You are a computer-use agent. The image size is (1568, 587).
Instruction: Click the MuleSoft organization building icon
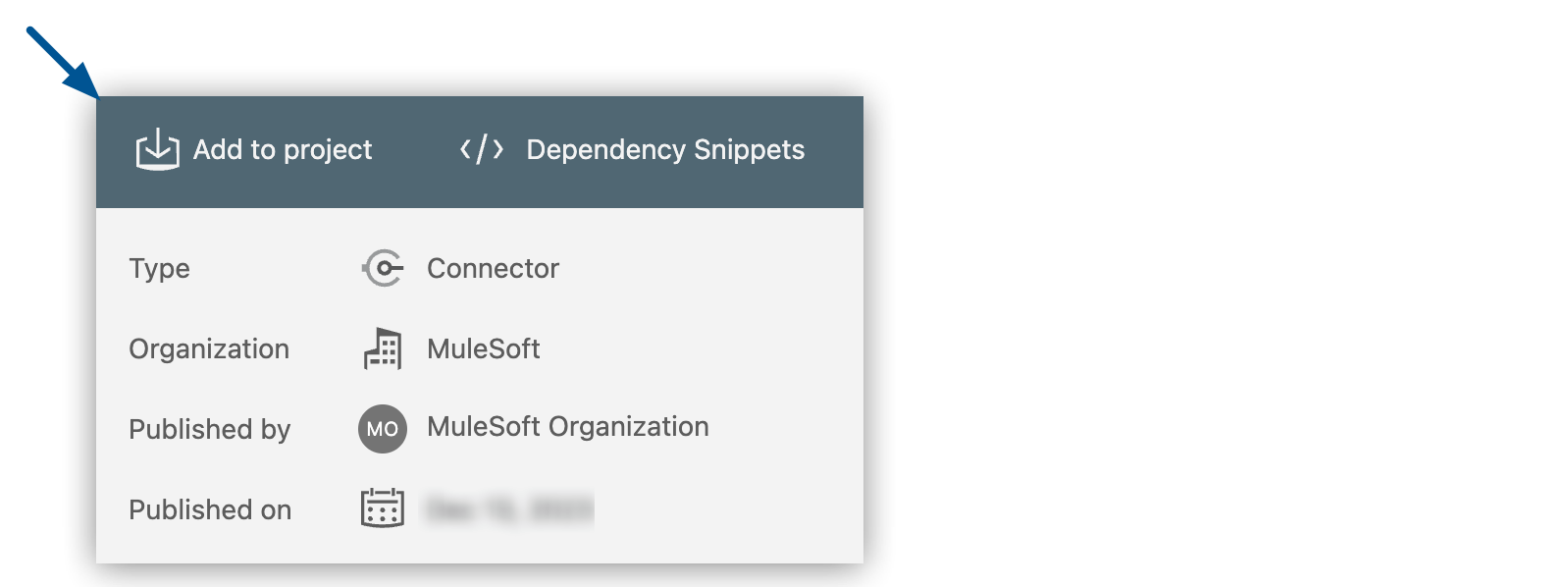pyautogui.click(x=384, y=348)
